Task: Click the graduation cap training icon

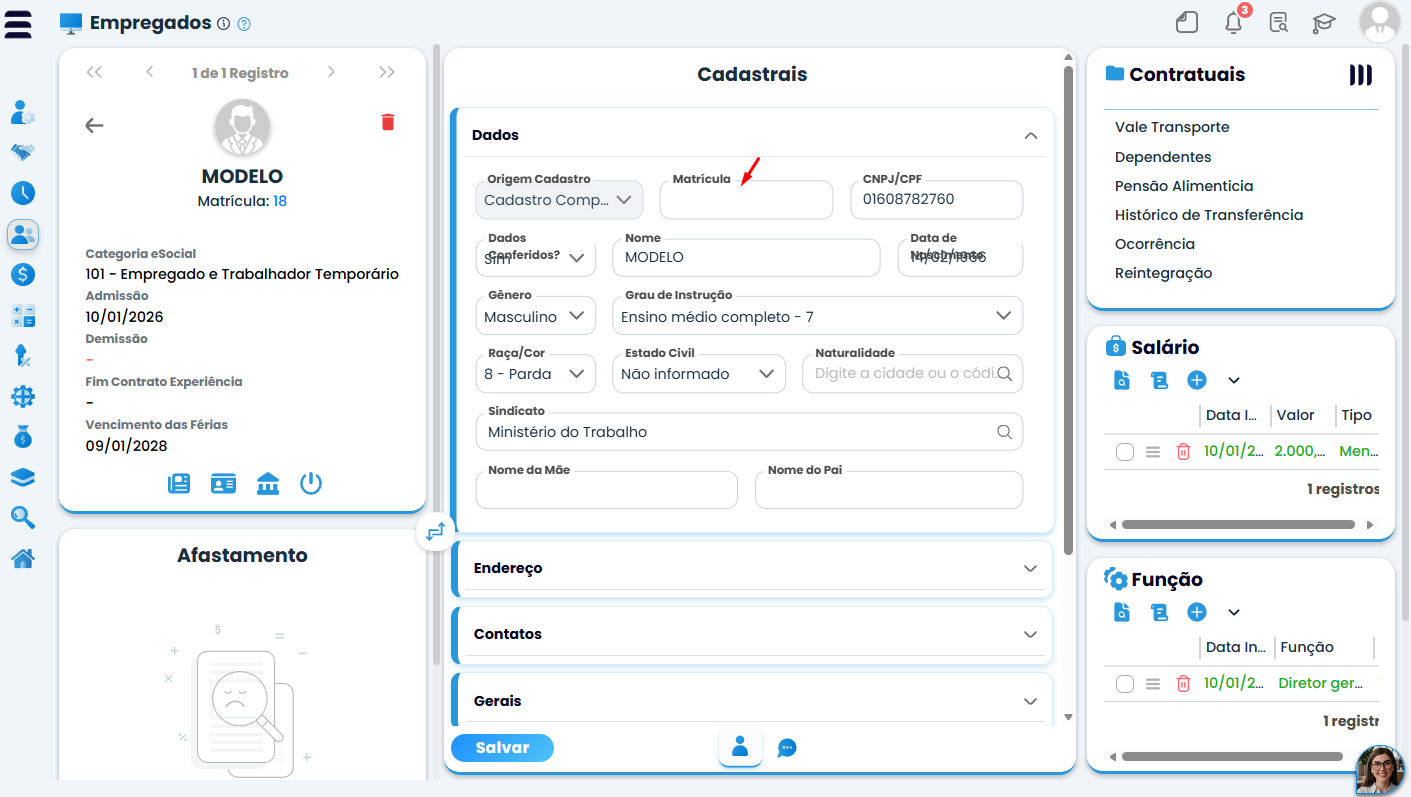Action: point(1324,23)
